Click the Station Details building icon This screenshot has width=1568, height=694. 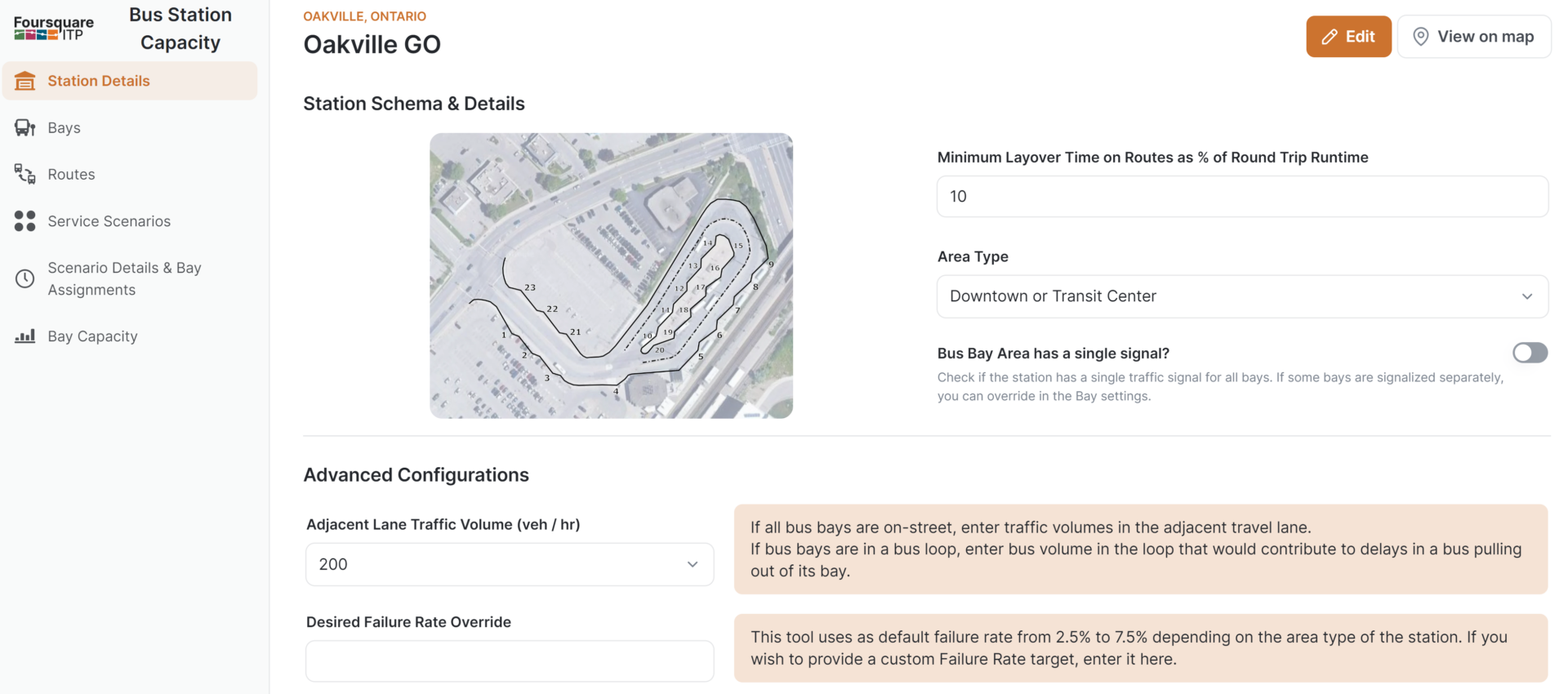click(25, 81)
